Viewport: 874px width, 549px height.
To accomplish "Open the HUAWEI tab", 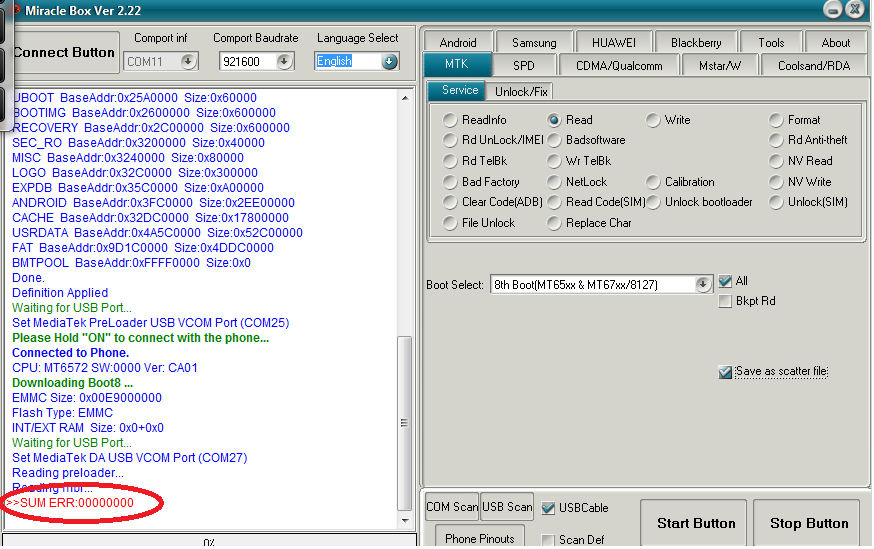I will [x=613, y=42].
